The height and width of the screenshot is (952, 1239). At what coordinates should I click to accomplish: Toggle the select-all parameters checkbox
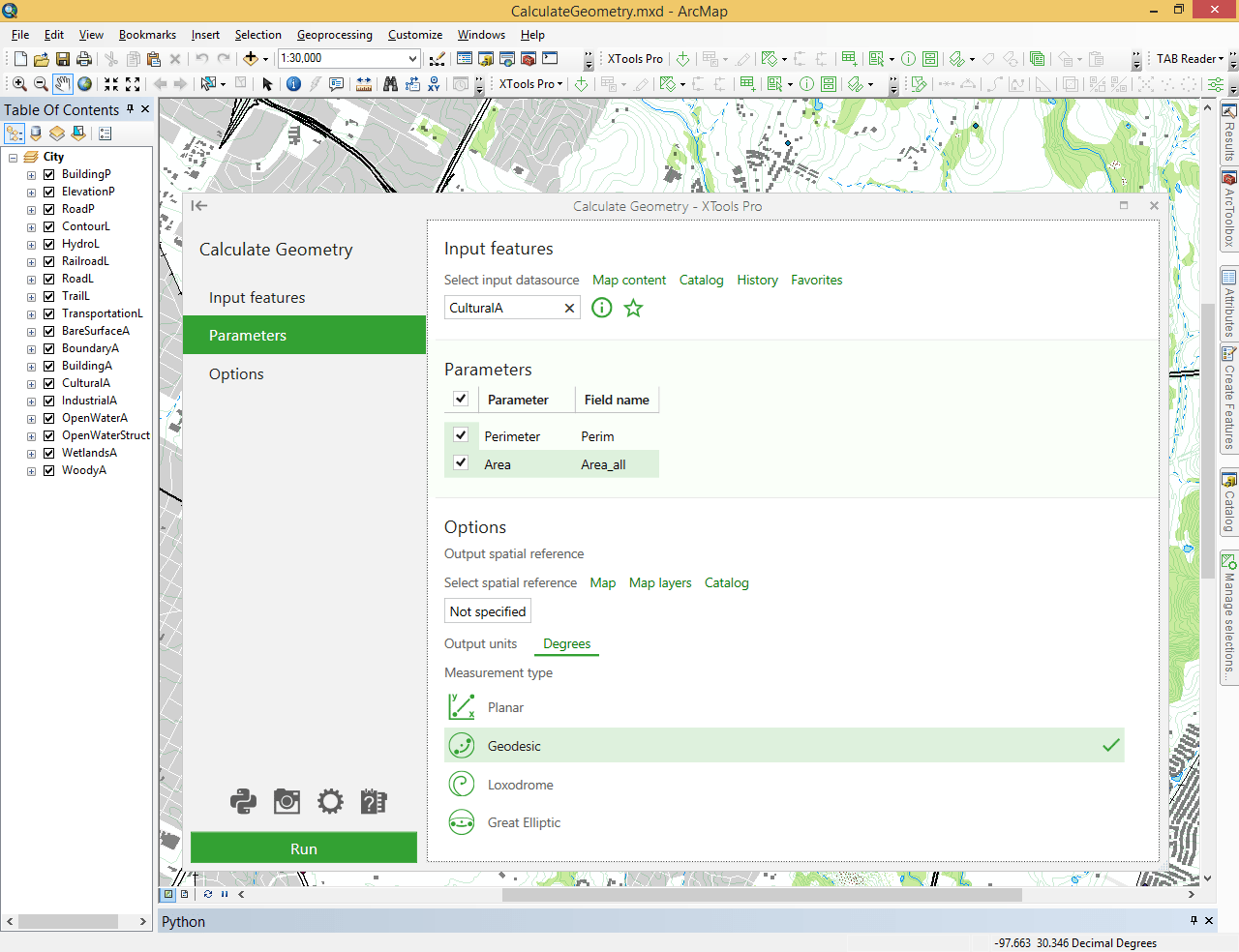tap(461, 399)
